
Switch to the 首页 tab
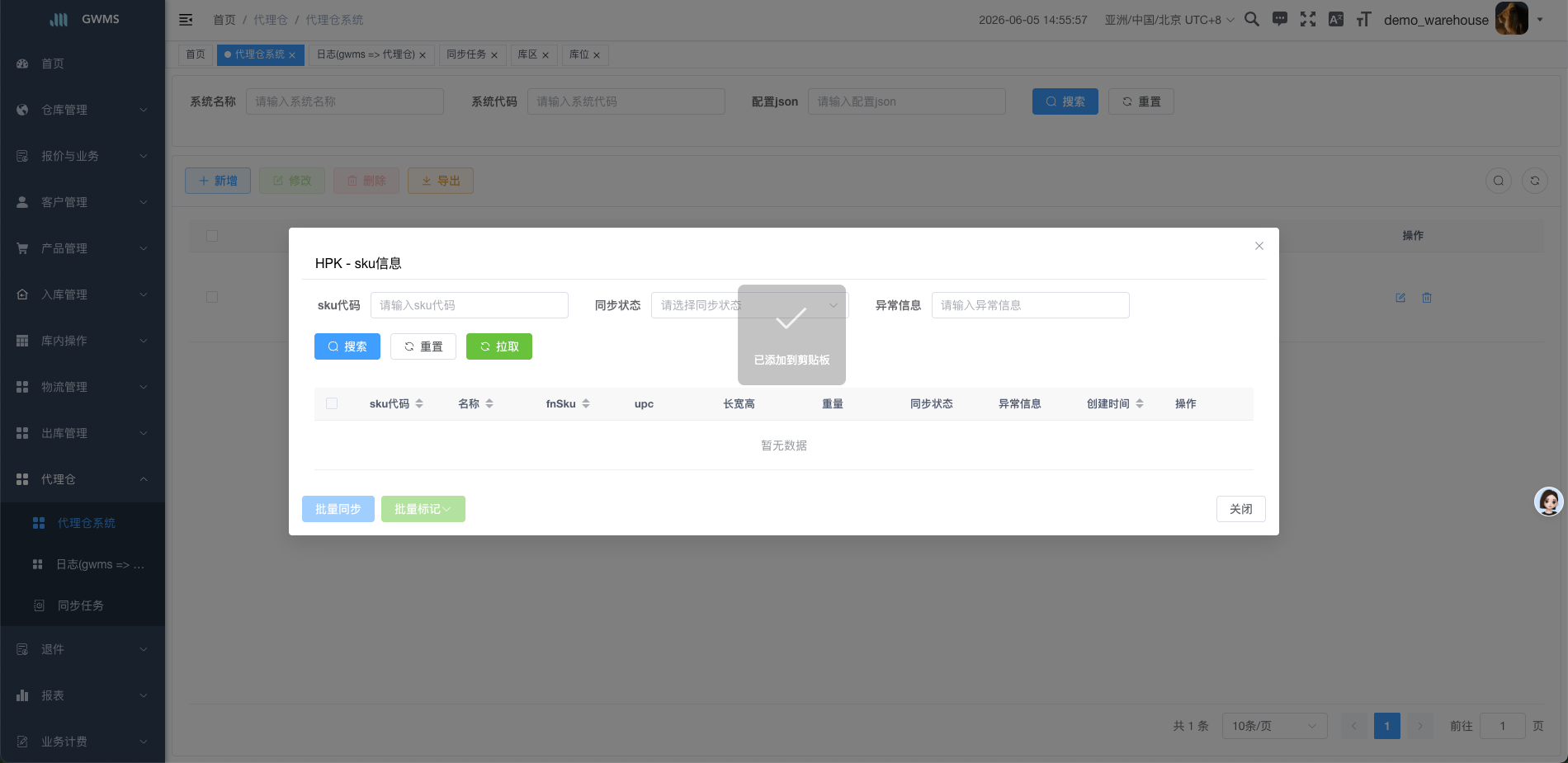(x=196, y=54)
